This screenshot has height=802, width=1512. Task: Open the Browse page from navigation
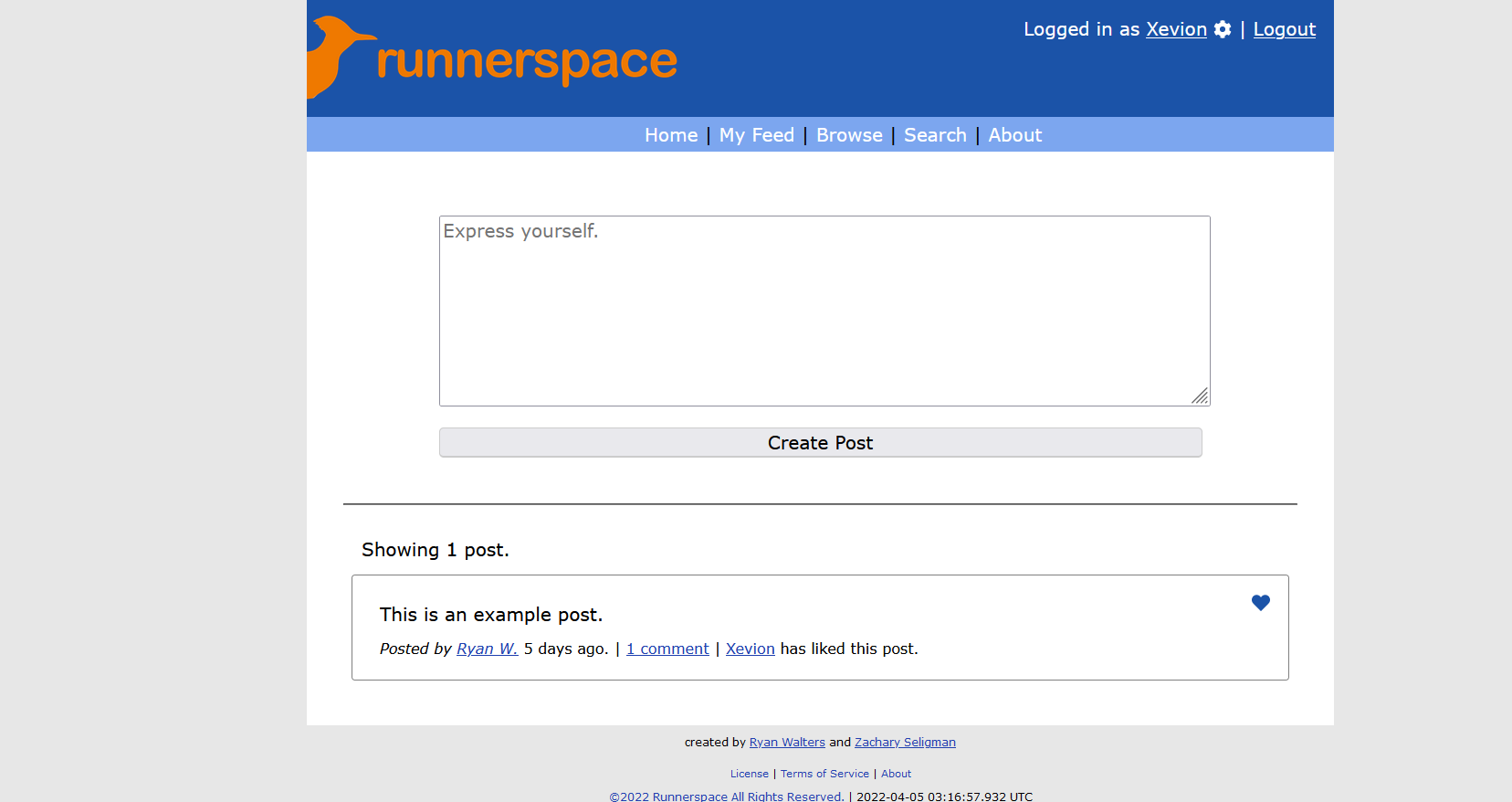click(848, 135)
